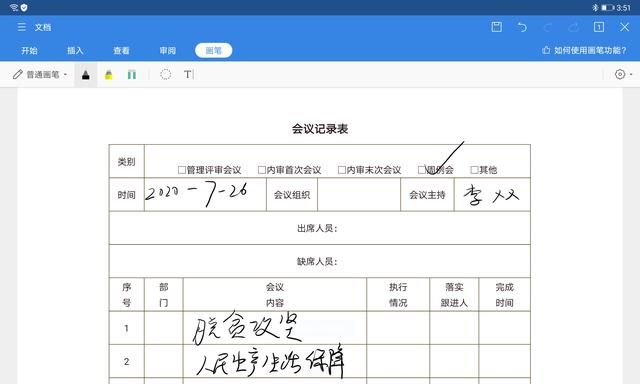
Task: Click the save document icon
Action: (496, 27)
